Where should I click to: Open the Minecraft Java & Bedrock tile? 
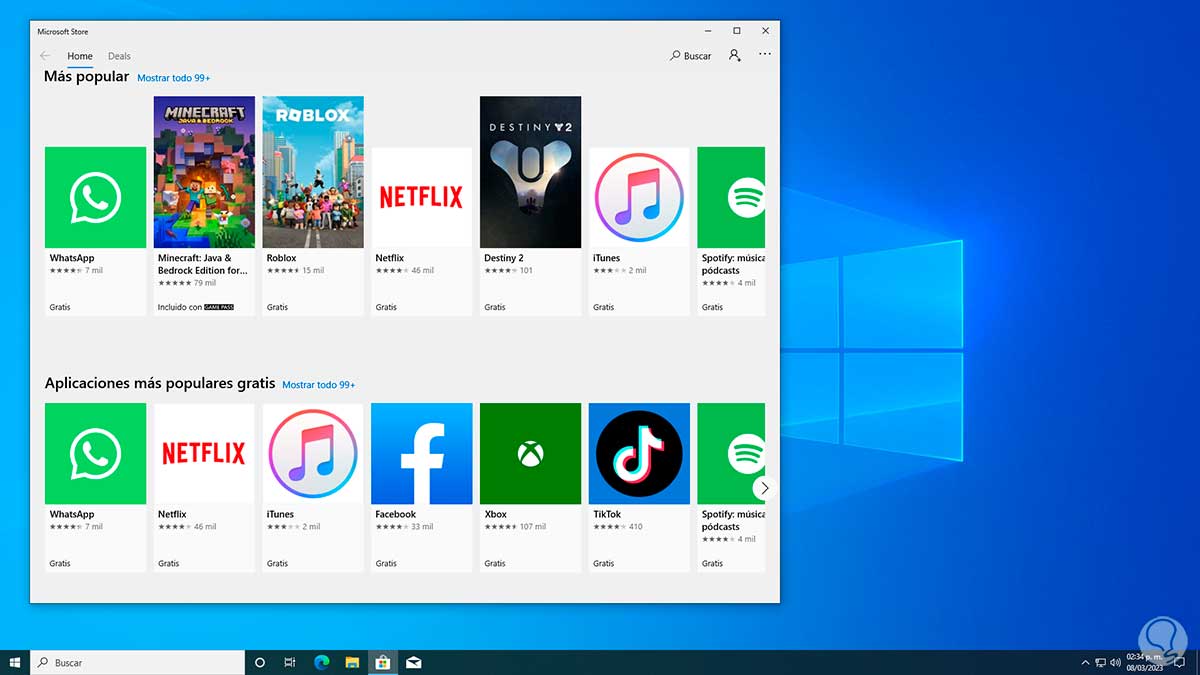pos(204,206)
